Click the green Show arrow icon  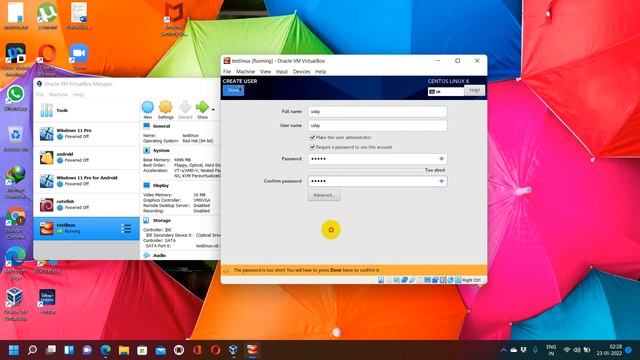click(202, 107)
